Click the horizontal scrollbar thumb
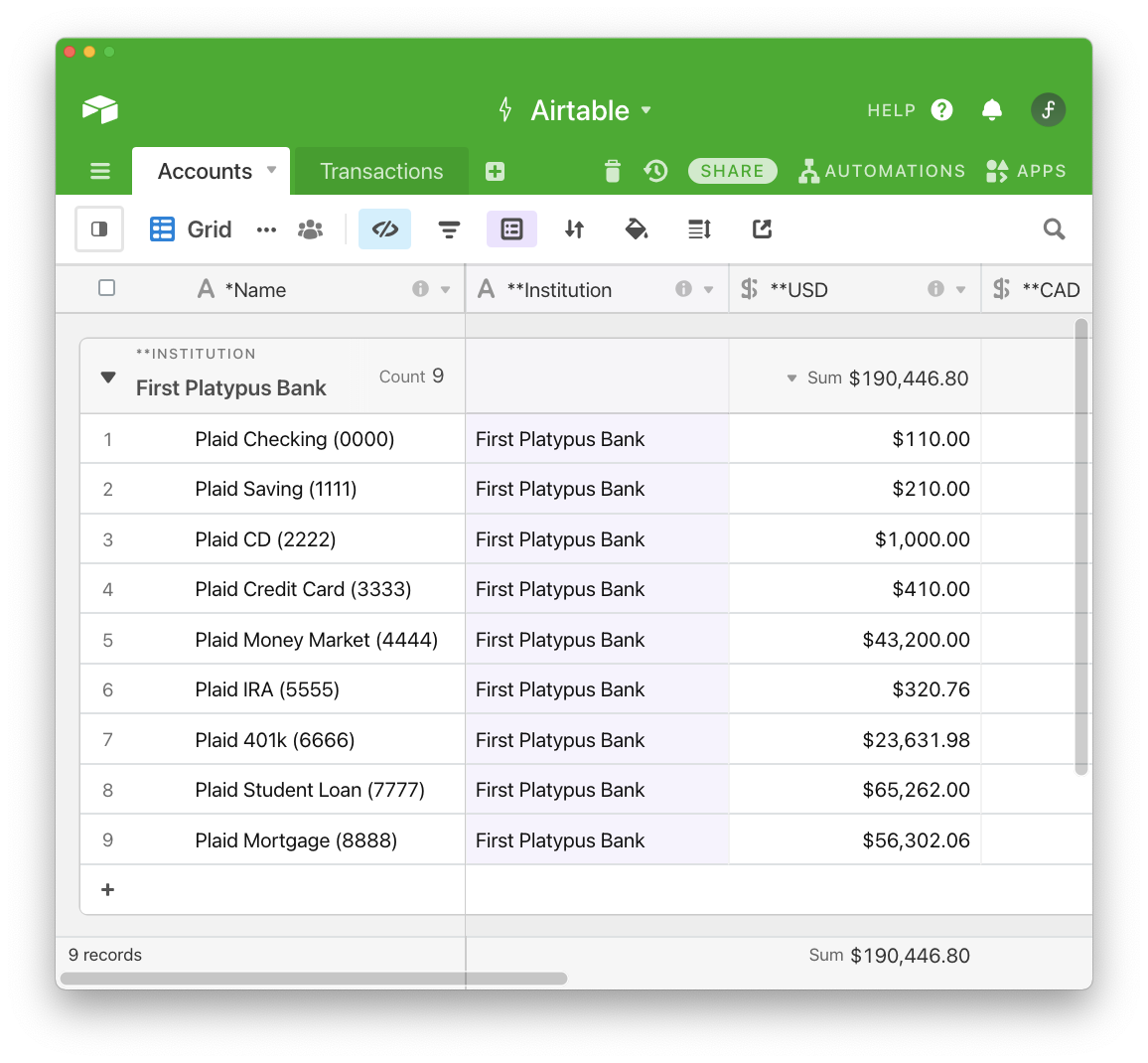This screenshot has width=1148, height=1063. pos(314,979)
